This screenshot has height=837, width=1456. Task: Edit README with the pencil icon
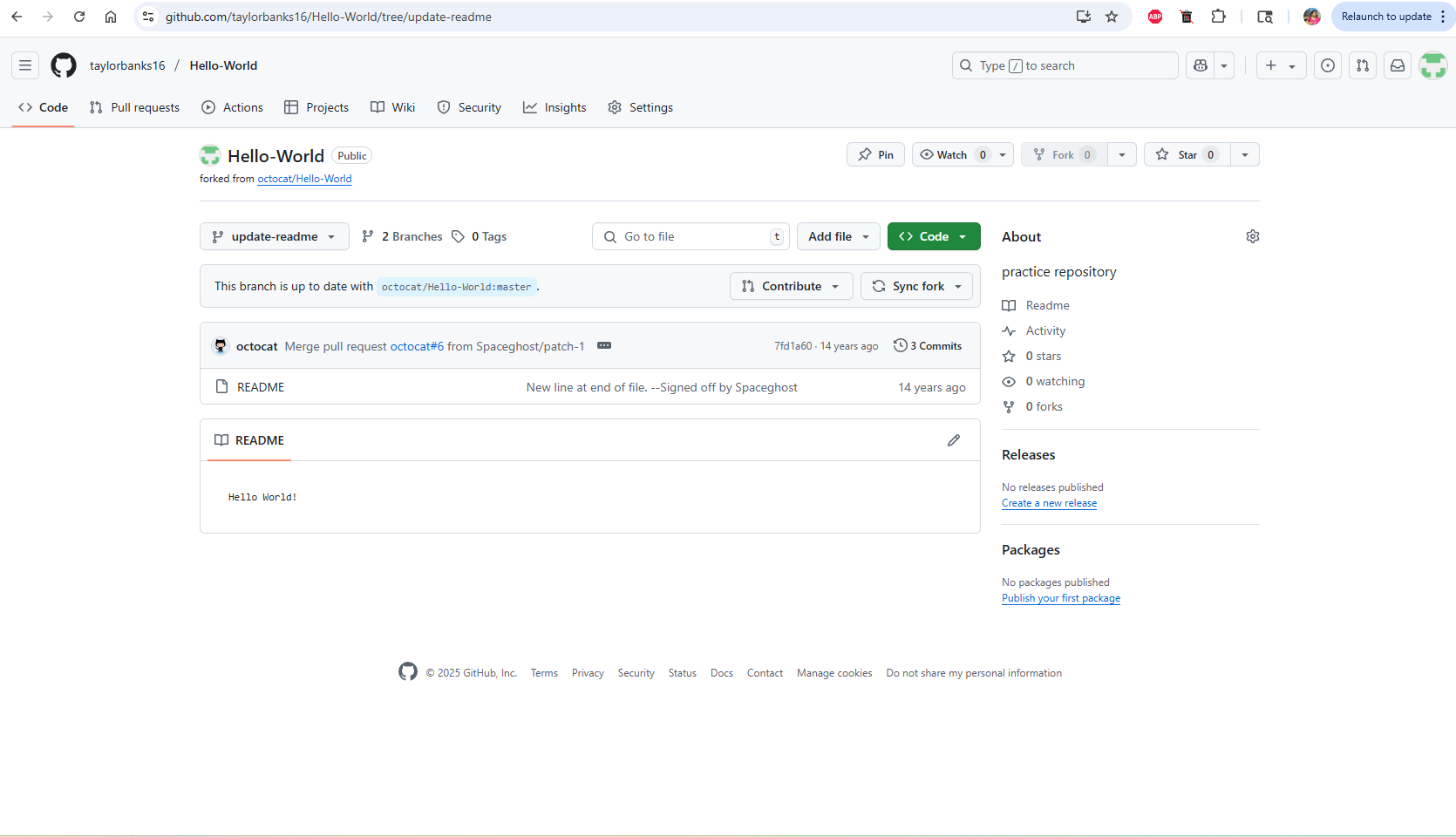954,440
